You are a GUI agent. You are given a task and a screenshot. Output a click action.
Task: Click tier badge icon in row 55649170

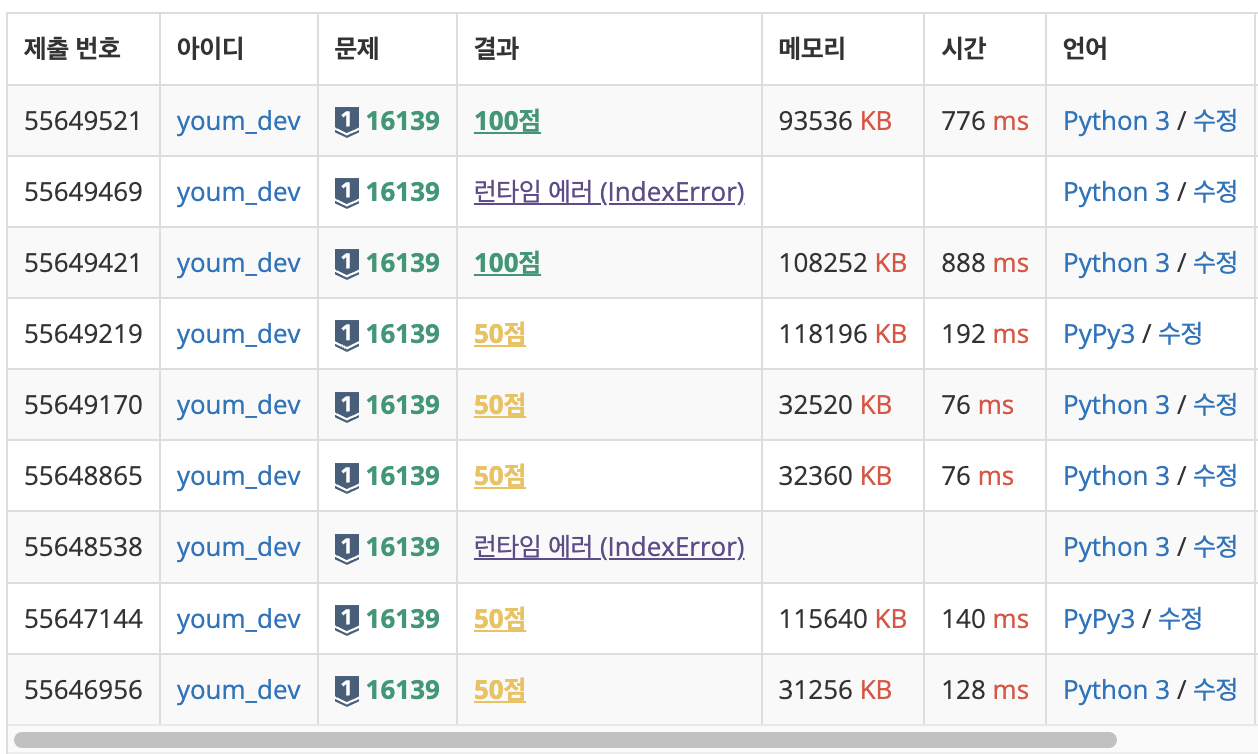coord(346,406)
